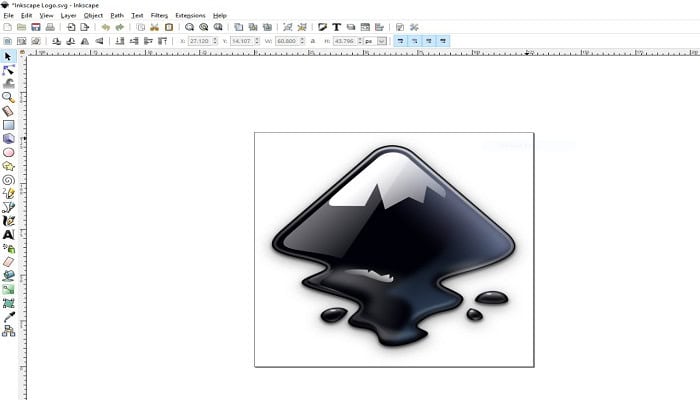This screenshot has height=400, width=700.
Task: Click the Import file icon
Action: tap(71, 27)
